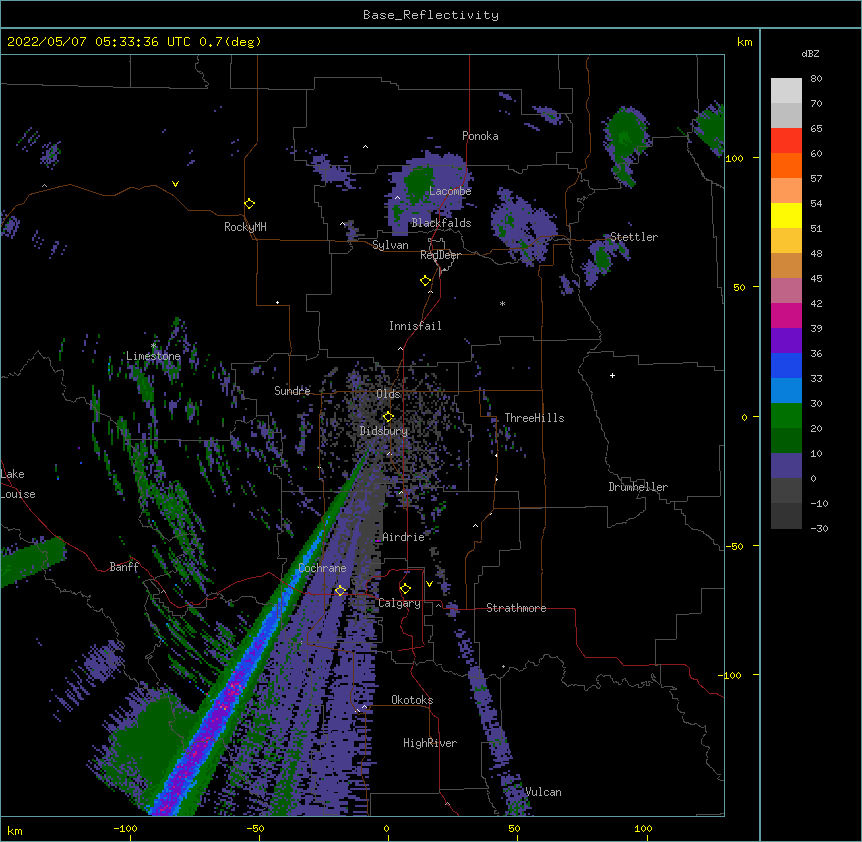The width and height of the screenshot is (862, 842).
Task: Click the white asterisk marker east of Innisfail
Action: [502, 303]
